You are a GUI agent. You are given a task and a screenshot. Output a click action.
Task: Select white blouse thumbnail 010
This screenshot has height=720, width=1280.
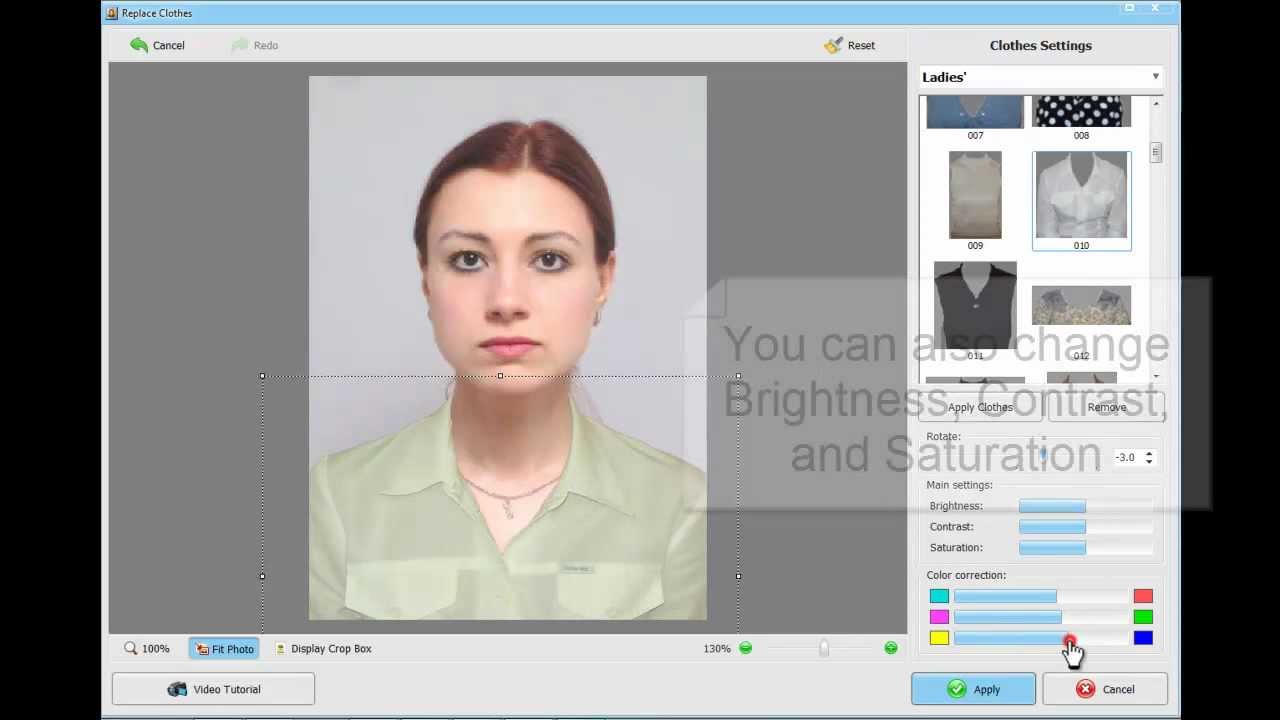coord(1081,200)
